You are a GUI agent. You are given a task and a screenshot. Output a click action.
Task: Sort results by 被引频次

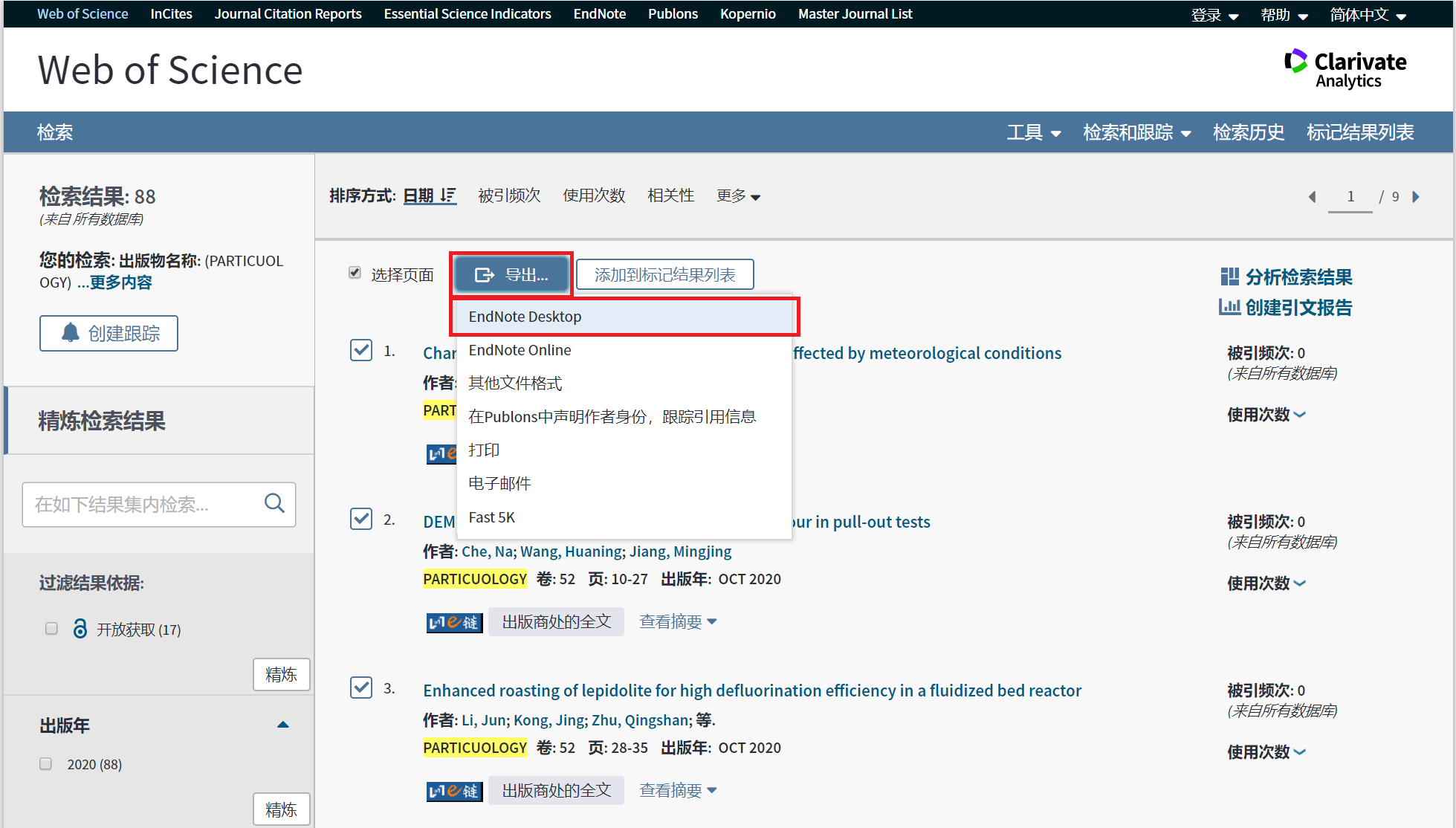pos(509,195)
